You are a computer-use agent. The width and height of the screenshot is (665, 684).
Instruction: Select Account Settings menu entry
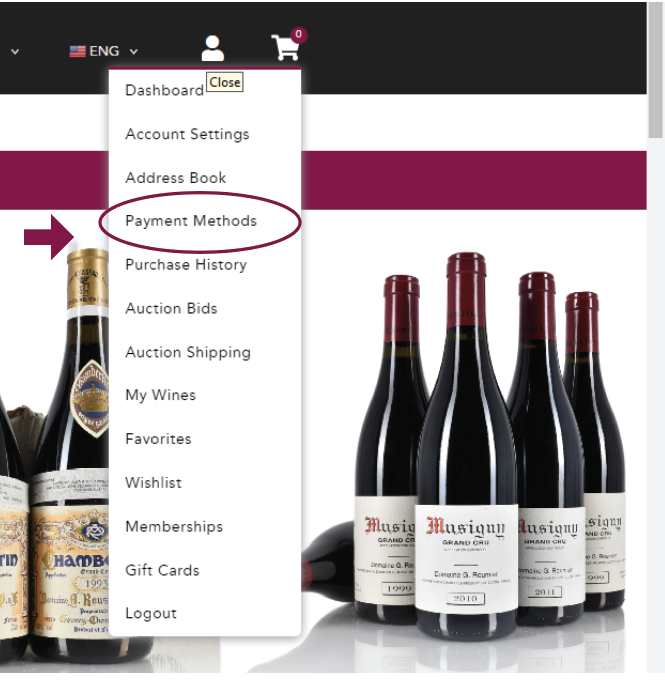pyautogui.click(x=187, y=134)
